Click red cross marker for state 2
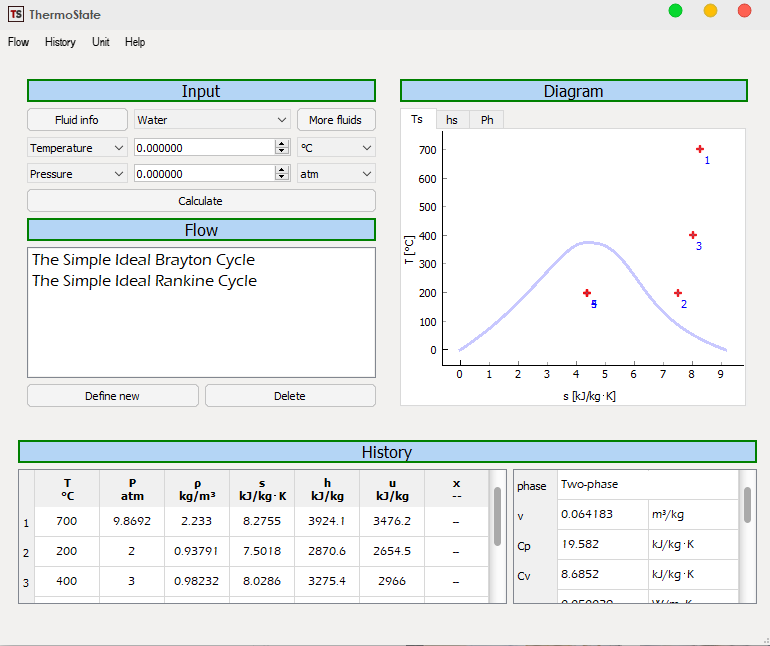 pyautogui.click(x=678, y=293)
